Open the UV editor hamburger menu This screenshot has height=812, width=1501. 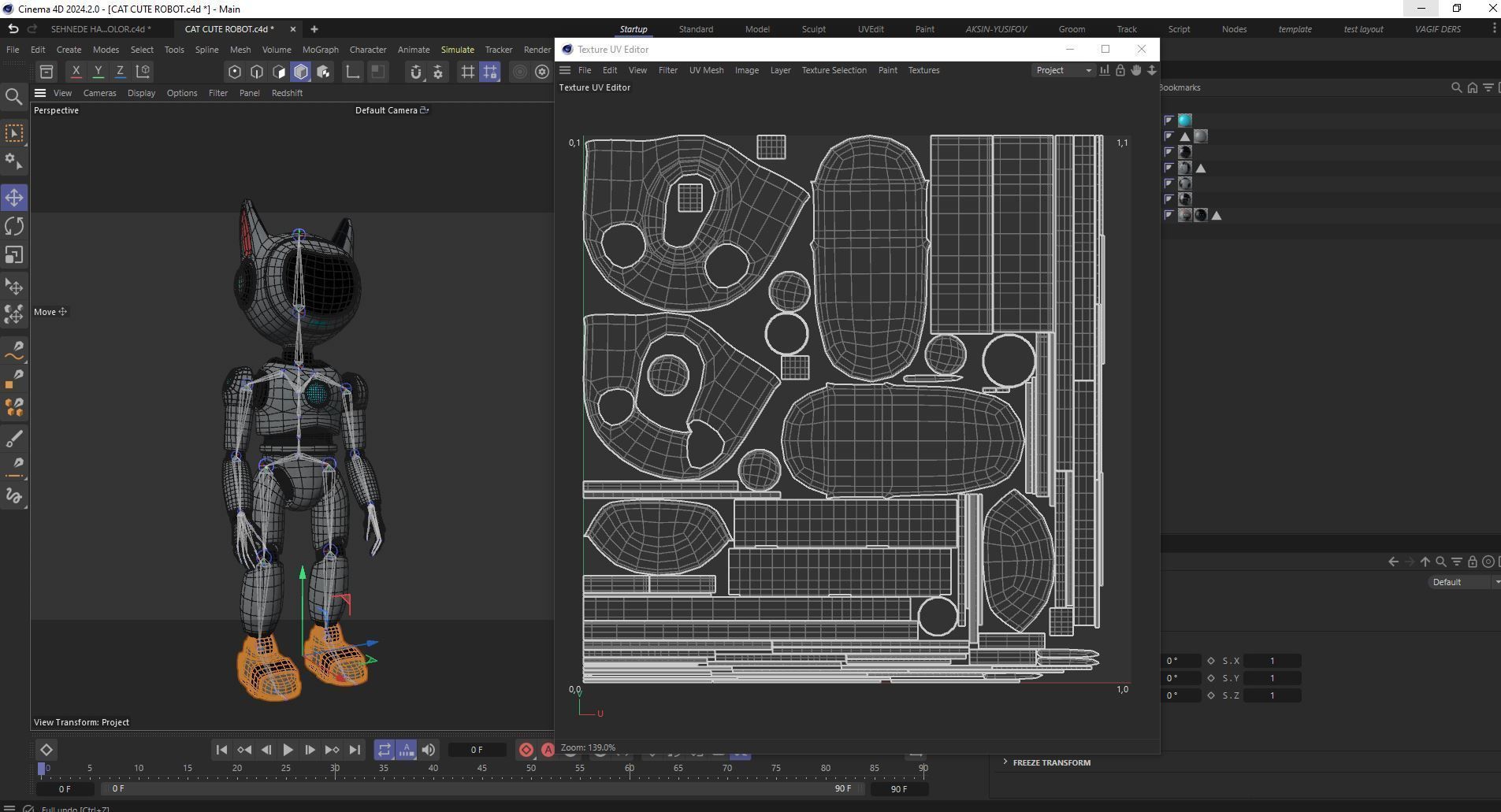[565, 70]
